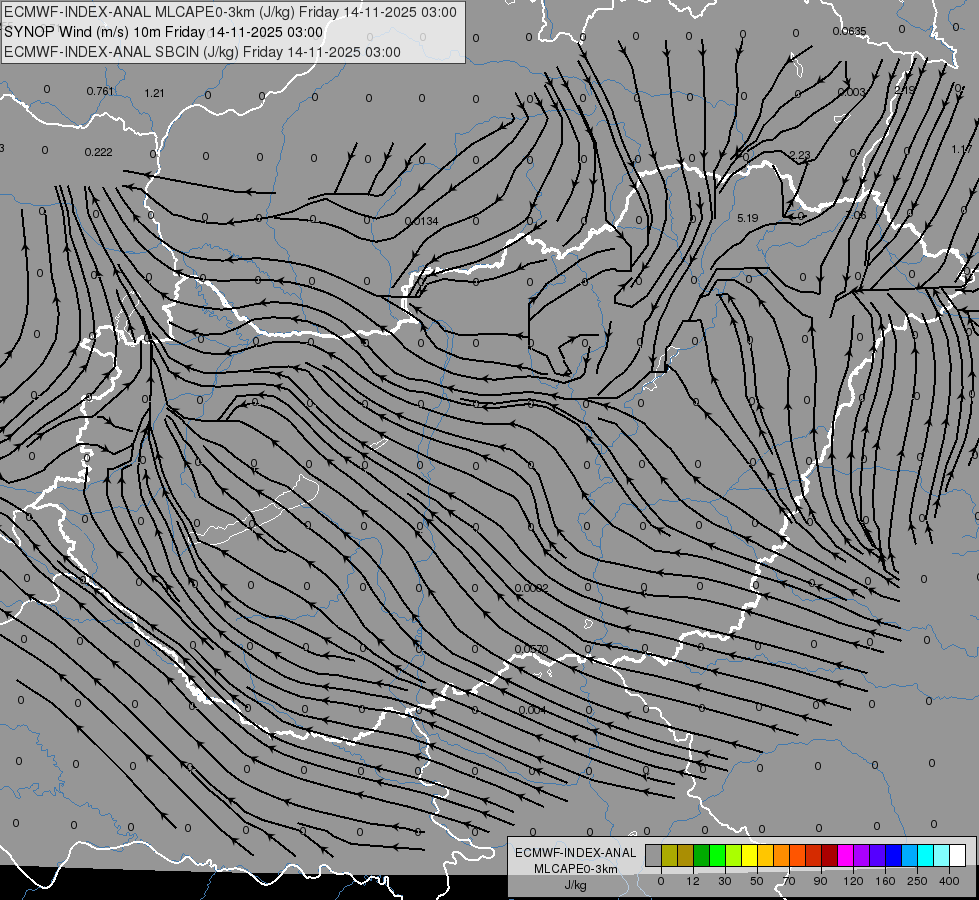The height and width of the screenshot is (900, 979).
Task: Click the 2.19 map value
Action: click(904, 90)
